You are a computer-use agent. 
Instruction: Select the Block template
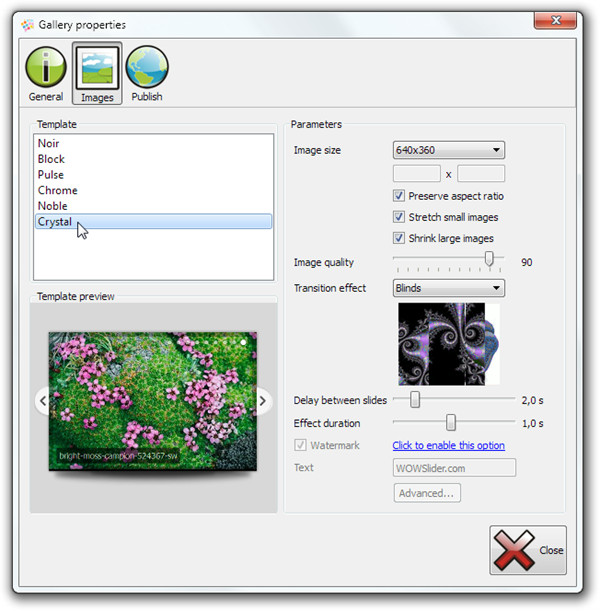click(x=153, y=159)
